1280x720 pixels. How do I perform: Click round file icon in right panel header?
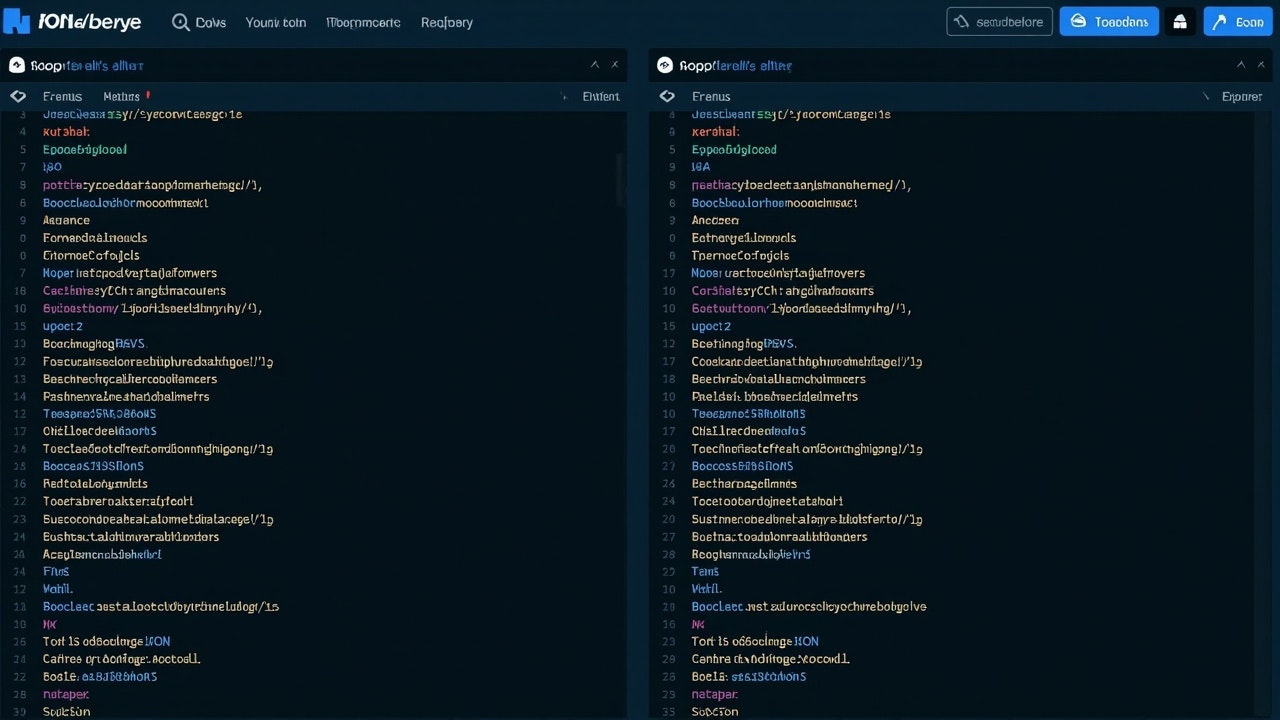(665, 65)
